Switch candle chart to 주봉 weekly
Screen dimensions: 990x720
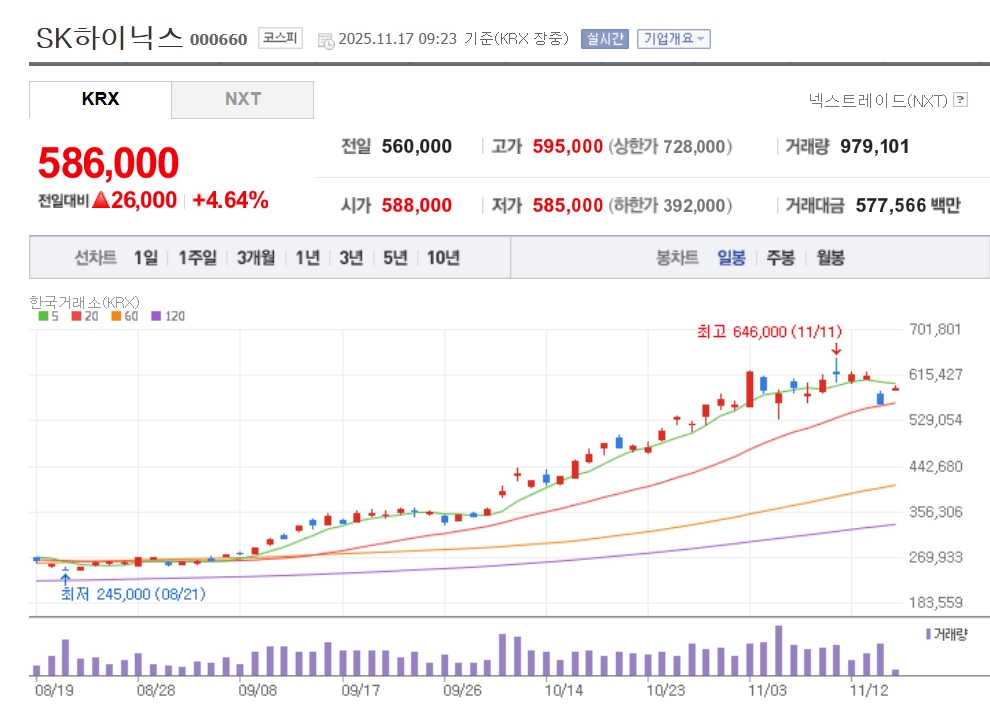click(x=780, y=258)
